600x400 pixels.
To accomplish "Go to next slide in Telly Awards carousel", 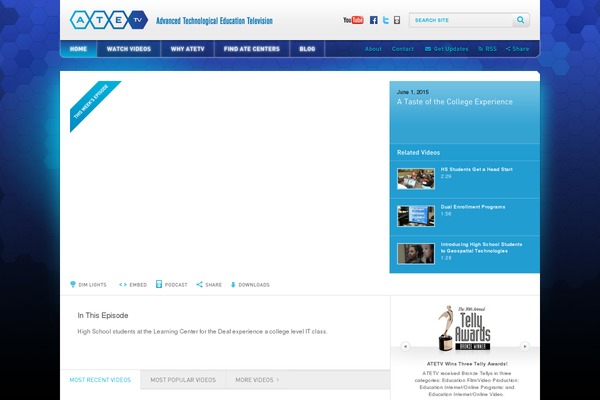I will click(x=525, y=346).
